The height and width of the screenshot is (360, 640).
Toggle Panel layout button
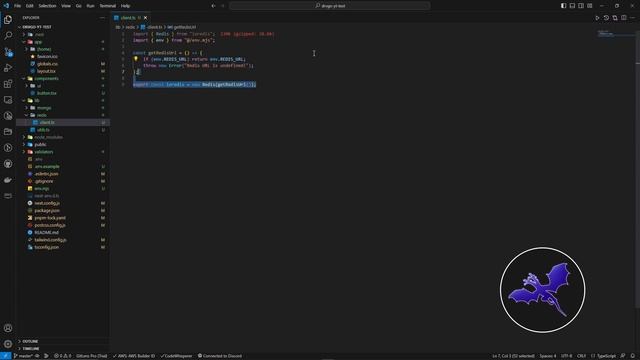(572, 6)
